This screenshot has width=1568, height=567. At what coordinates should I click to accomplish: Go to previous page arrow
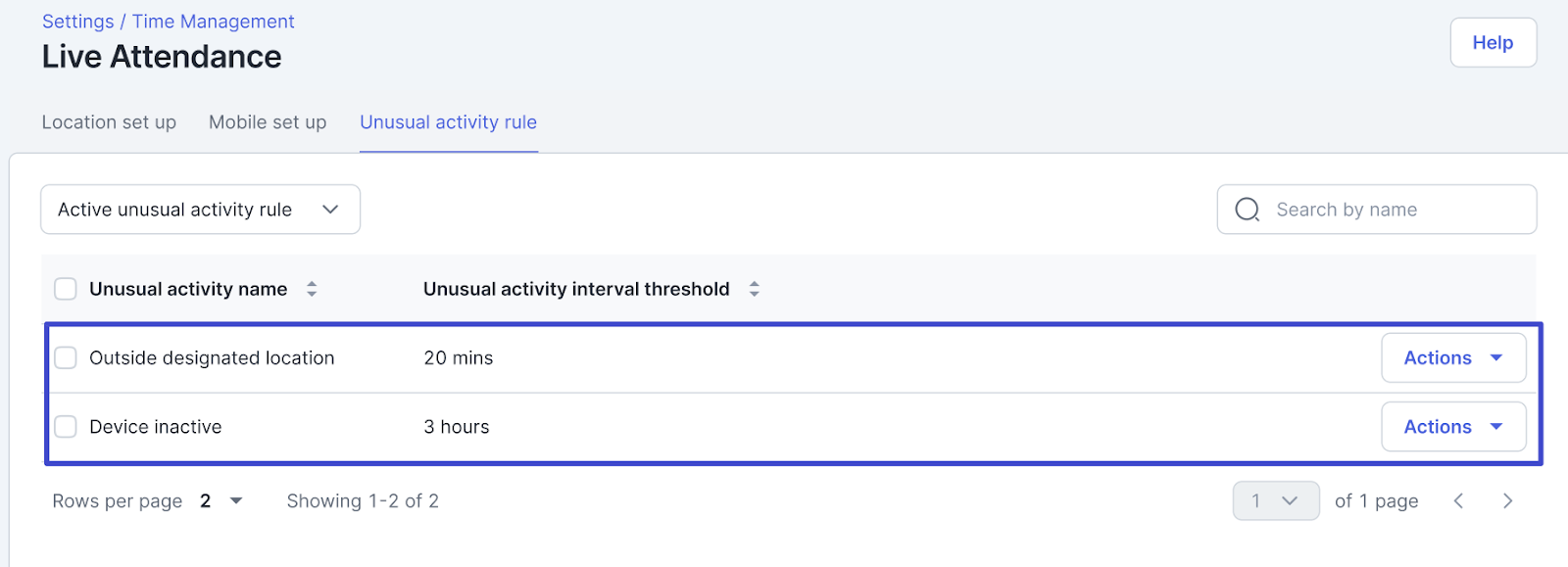1458,501
